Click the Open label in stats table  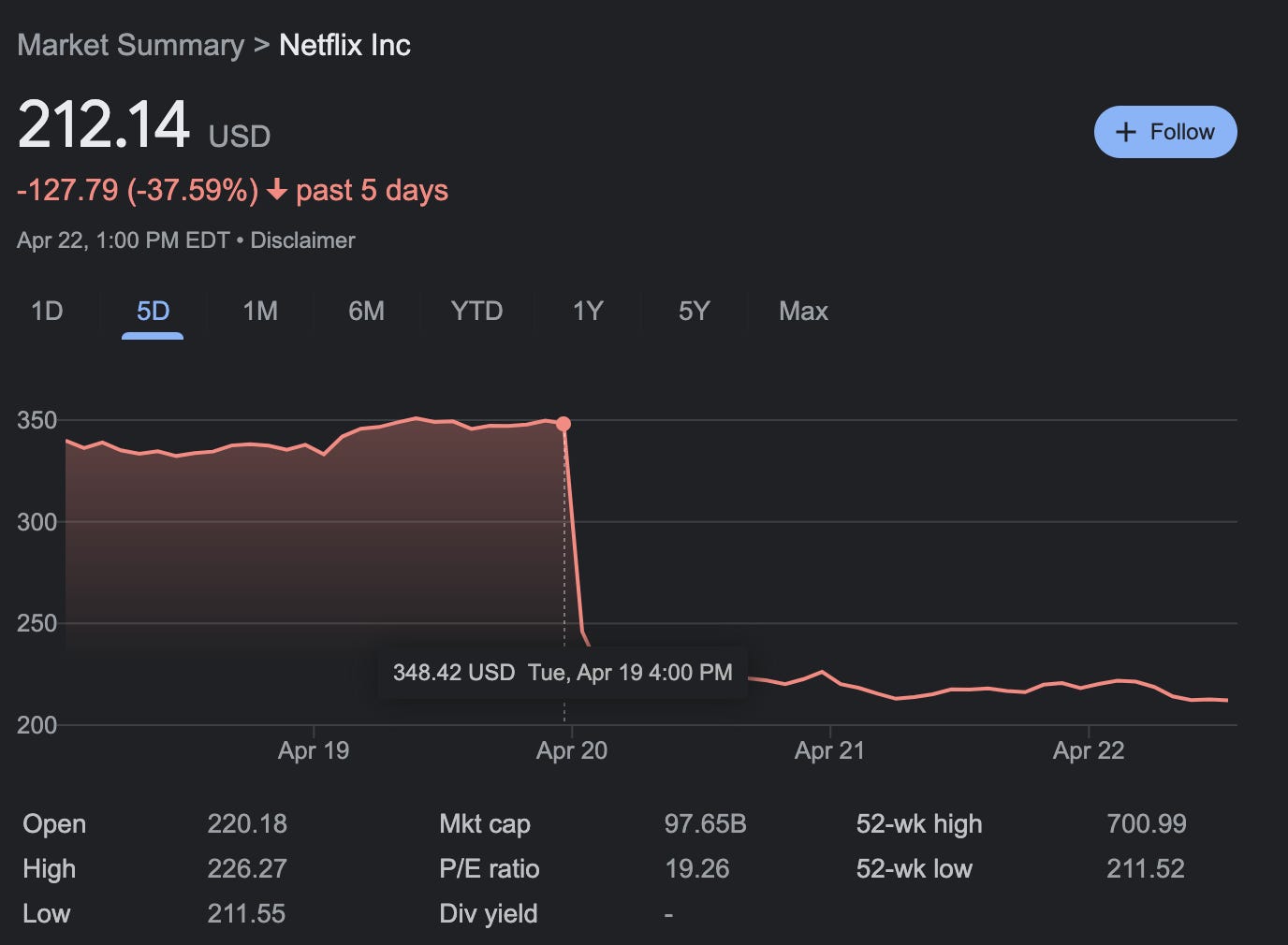coord(54,824)
